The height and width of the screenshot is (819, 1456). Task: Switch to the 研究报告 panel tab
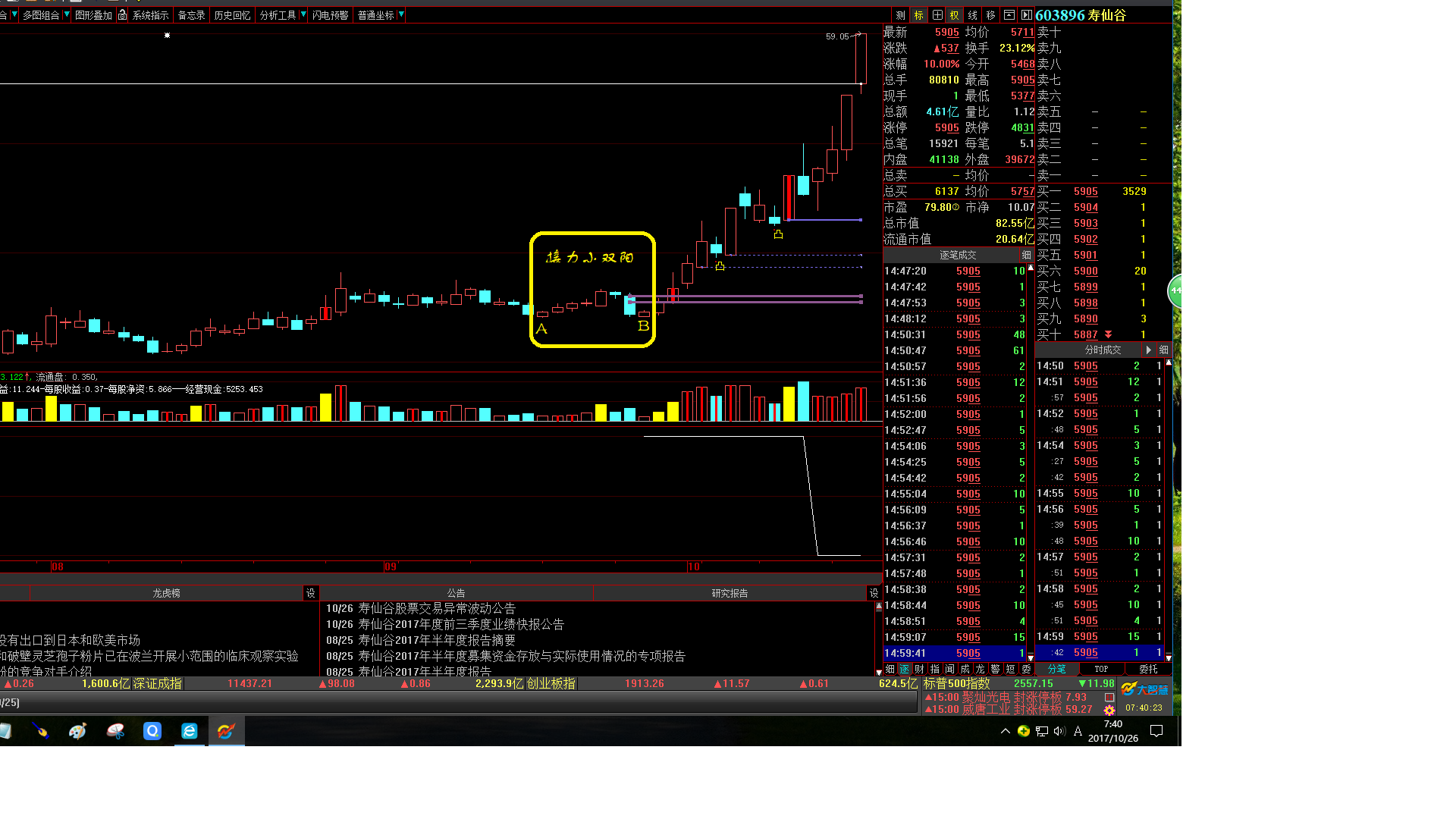click(x=730, y=593)
